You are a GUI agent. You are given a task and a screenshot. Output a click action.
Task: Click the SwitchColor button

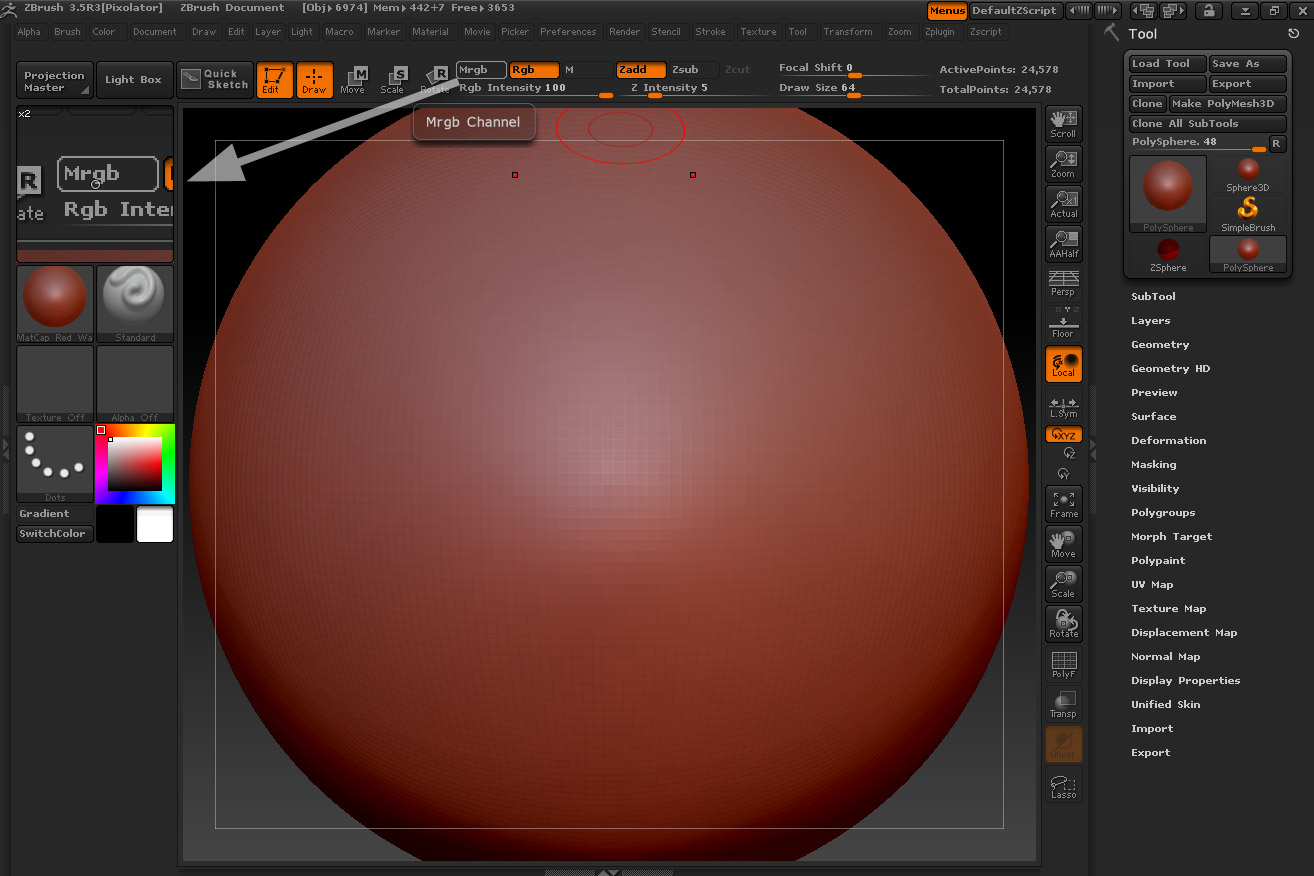(55, 534)
